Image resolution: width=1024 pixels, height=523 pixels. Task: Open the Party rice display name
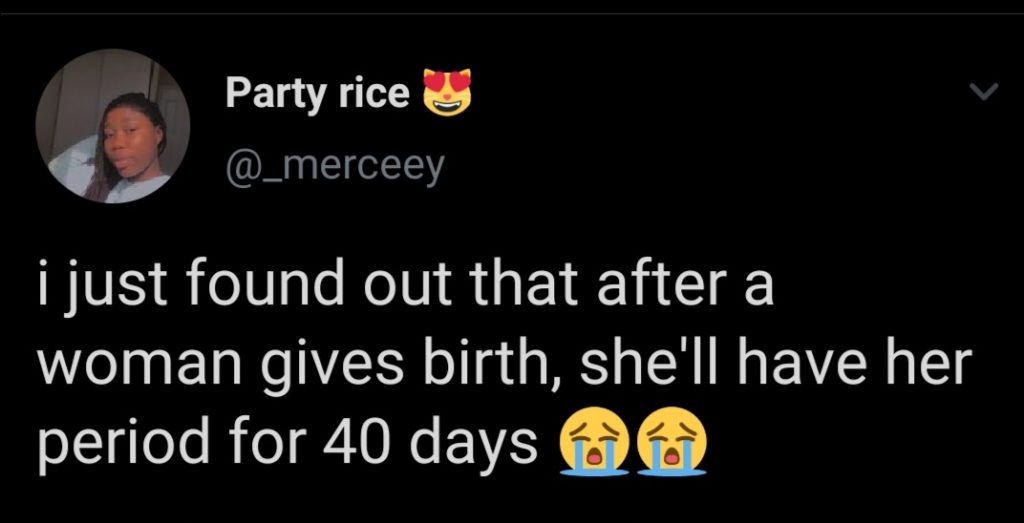point(317,93)
